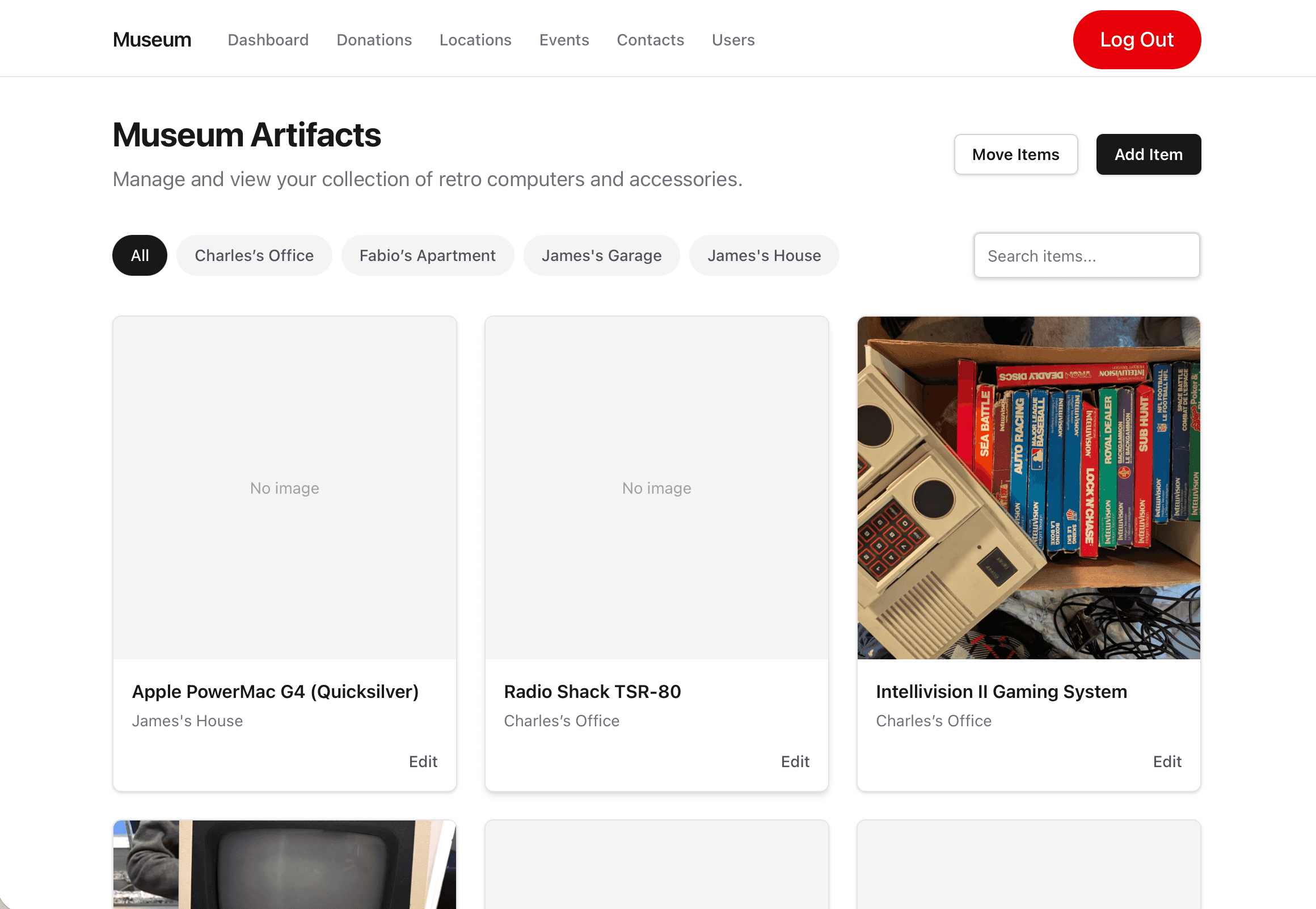Navigate to the Events page
This screenshot has height=909, width=1316.
coord(563,40)
